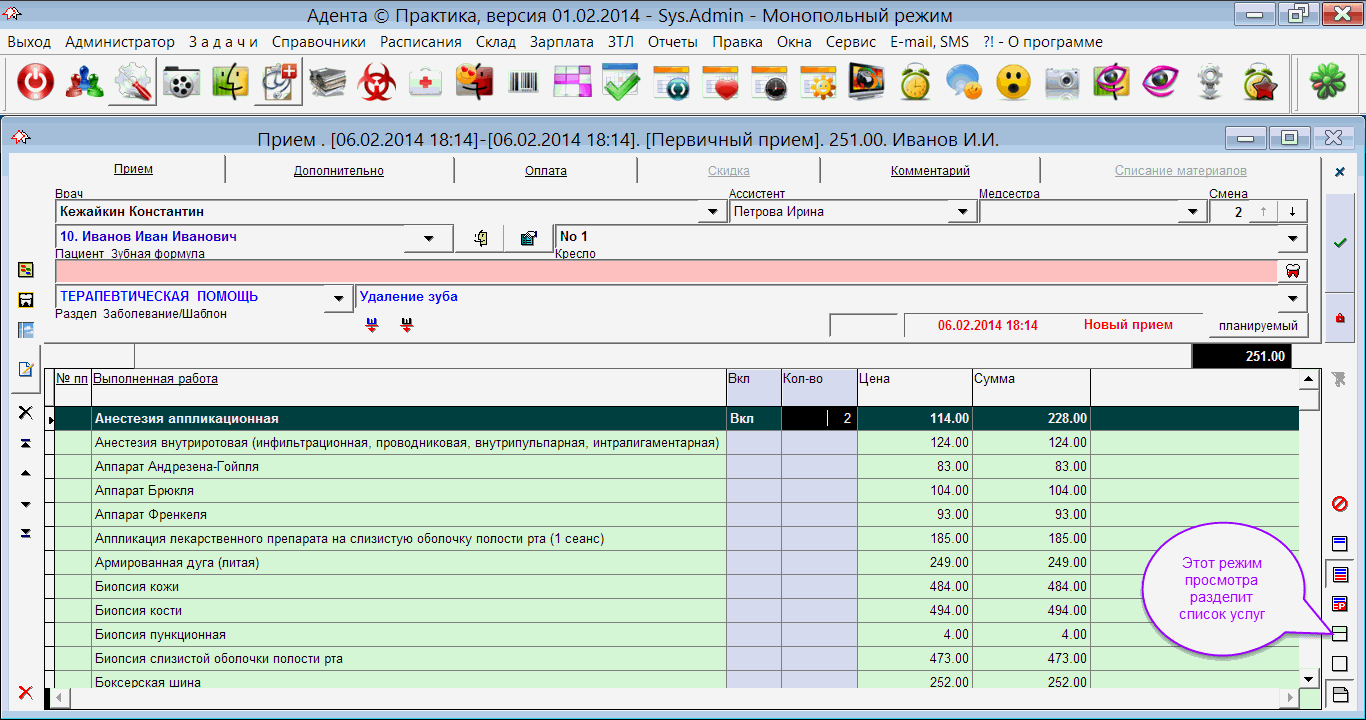
Task: Expand the Врач doctor dropdown
Action: point(712,212)
